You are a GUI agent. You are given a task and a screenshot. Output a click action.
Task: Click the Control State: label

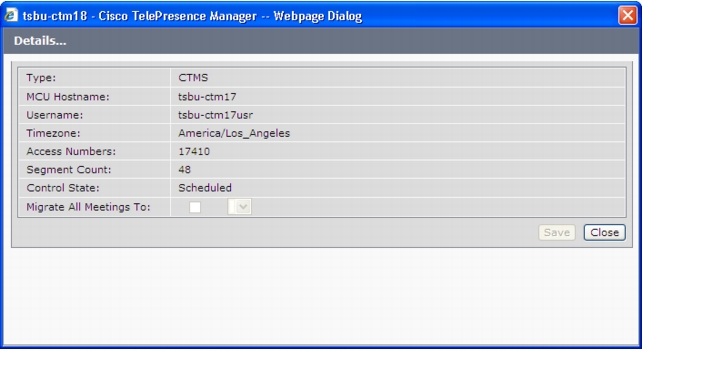point(63,188)
